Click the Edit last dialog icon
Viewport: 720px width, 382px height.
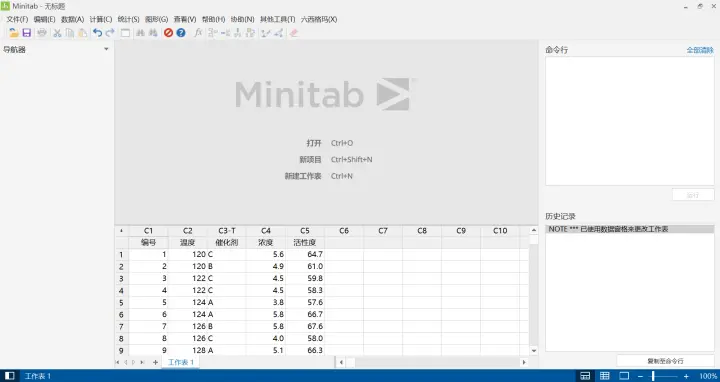(125, 33)
